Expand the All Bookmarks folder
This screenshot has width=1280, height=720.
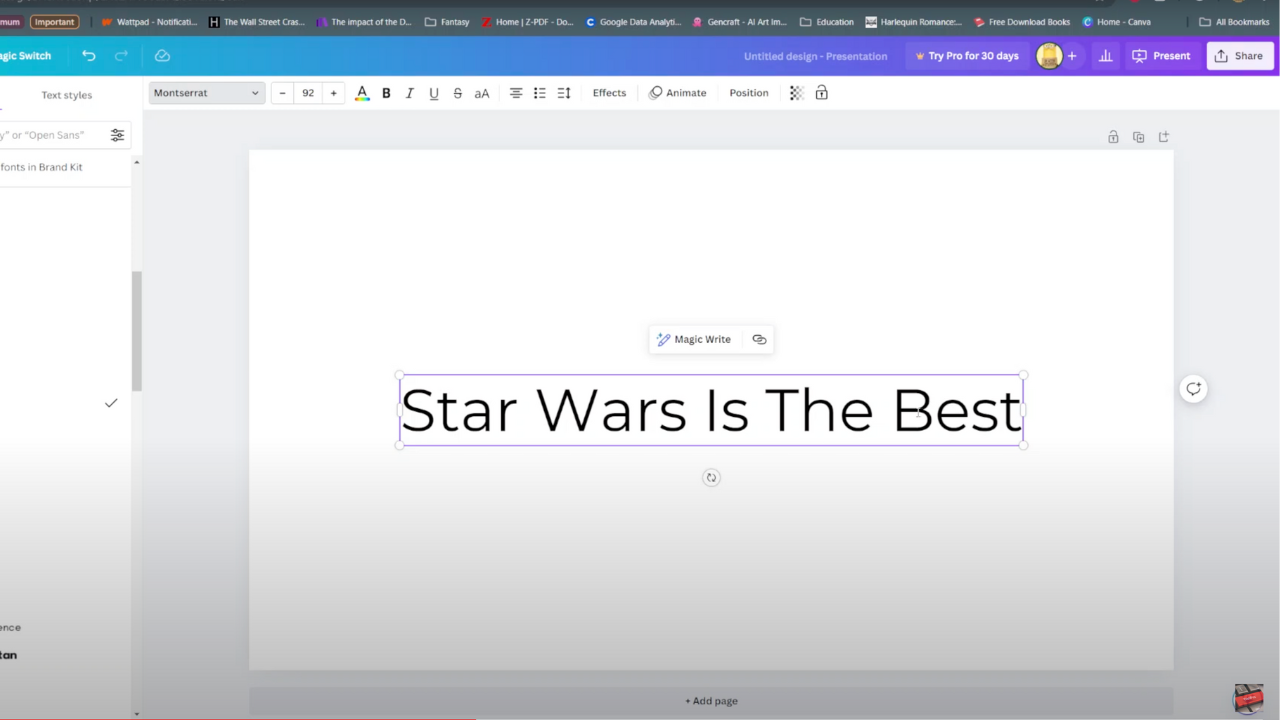tap(1234, 22)
